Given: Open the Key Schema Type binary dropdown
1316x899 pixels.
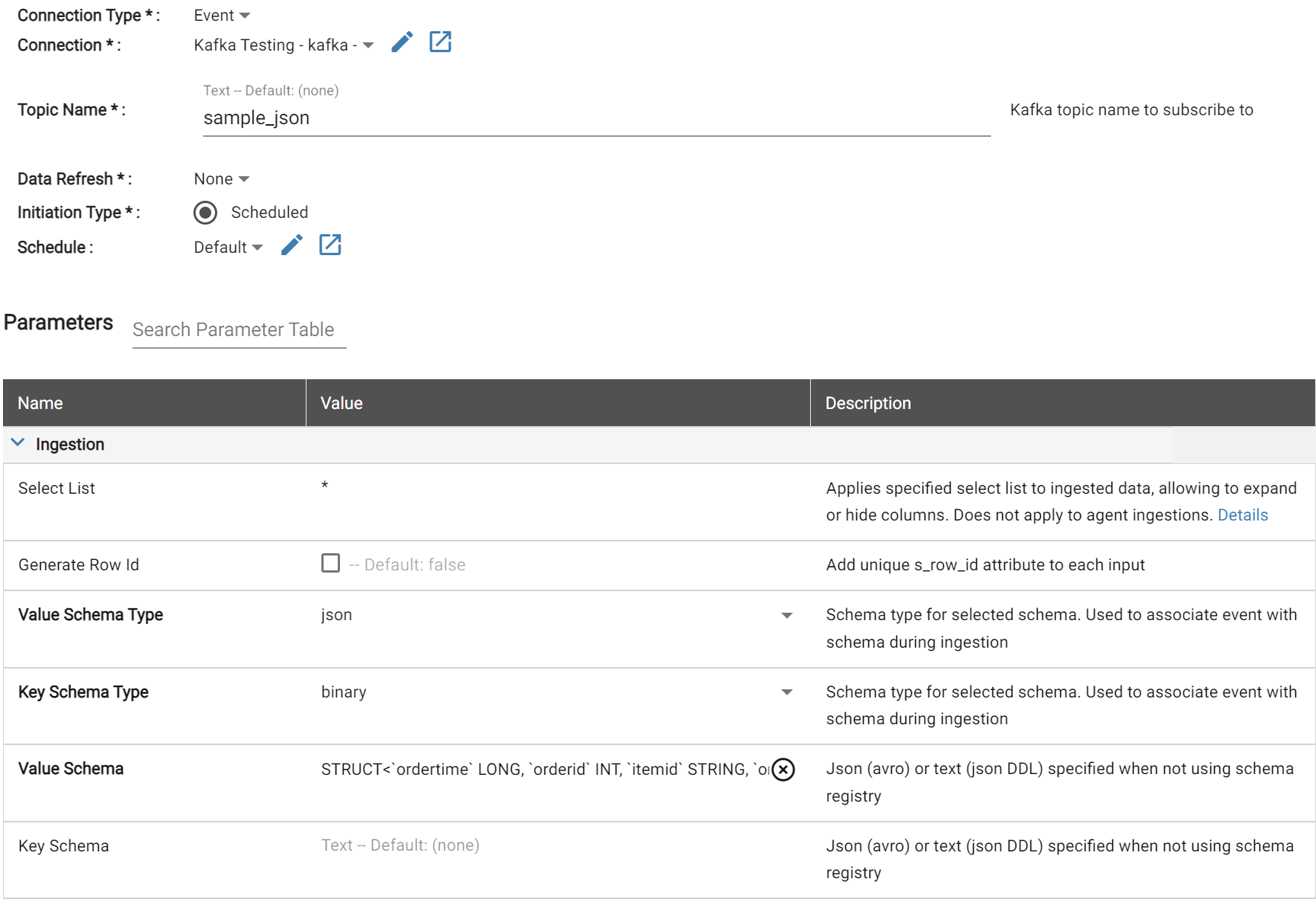Looking at the screenshot, I should pyautogui.click(x=557, y=692).
